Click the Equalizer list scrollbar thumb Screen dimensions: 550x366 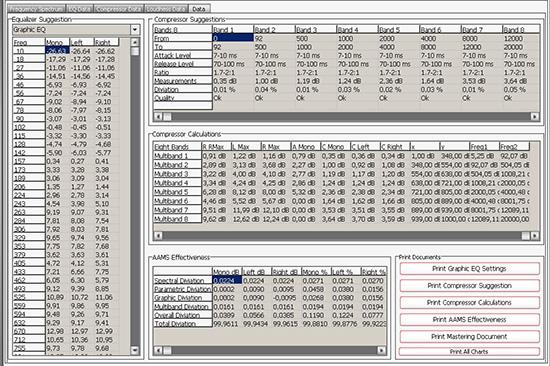[135, 51]
